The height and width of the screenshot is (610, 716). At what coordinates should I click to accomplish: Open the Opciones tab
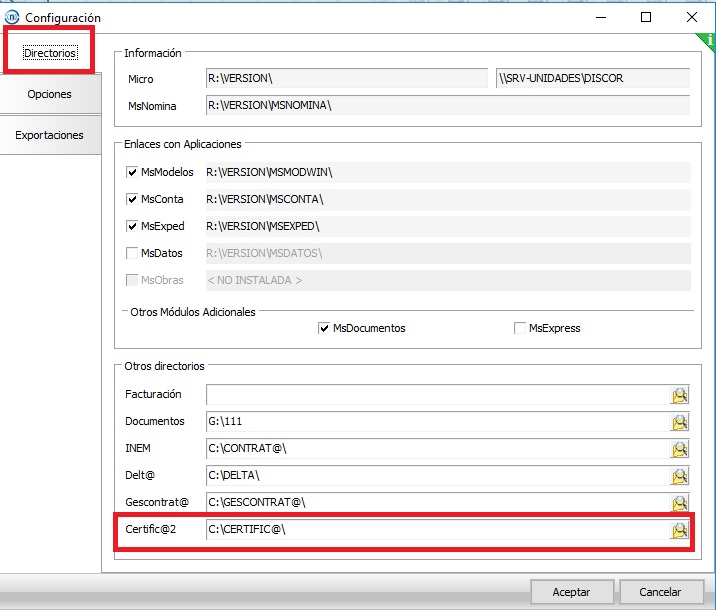(x=50, y=94)
